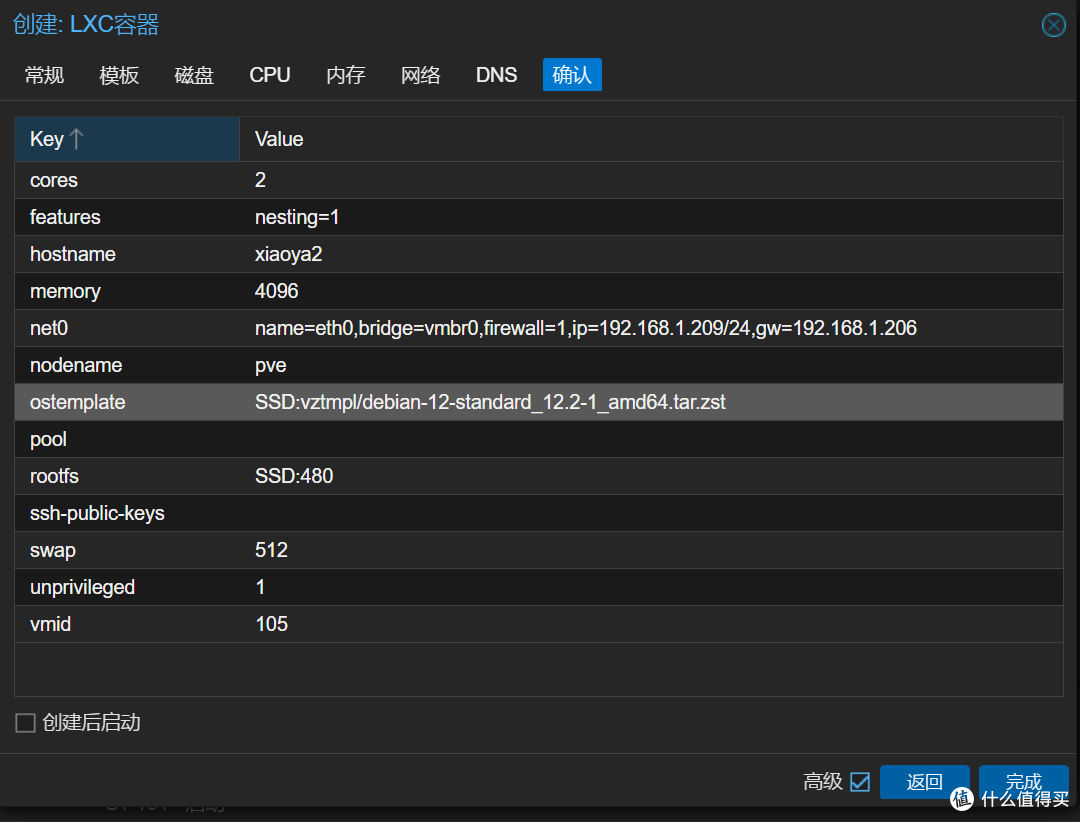Go to the 磁盘 tab

194,75
